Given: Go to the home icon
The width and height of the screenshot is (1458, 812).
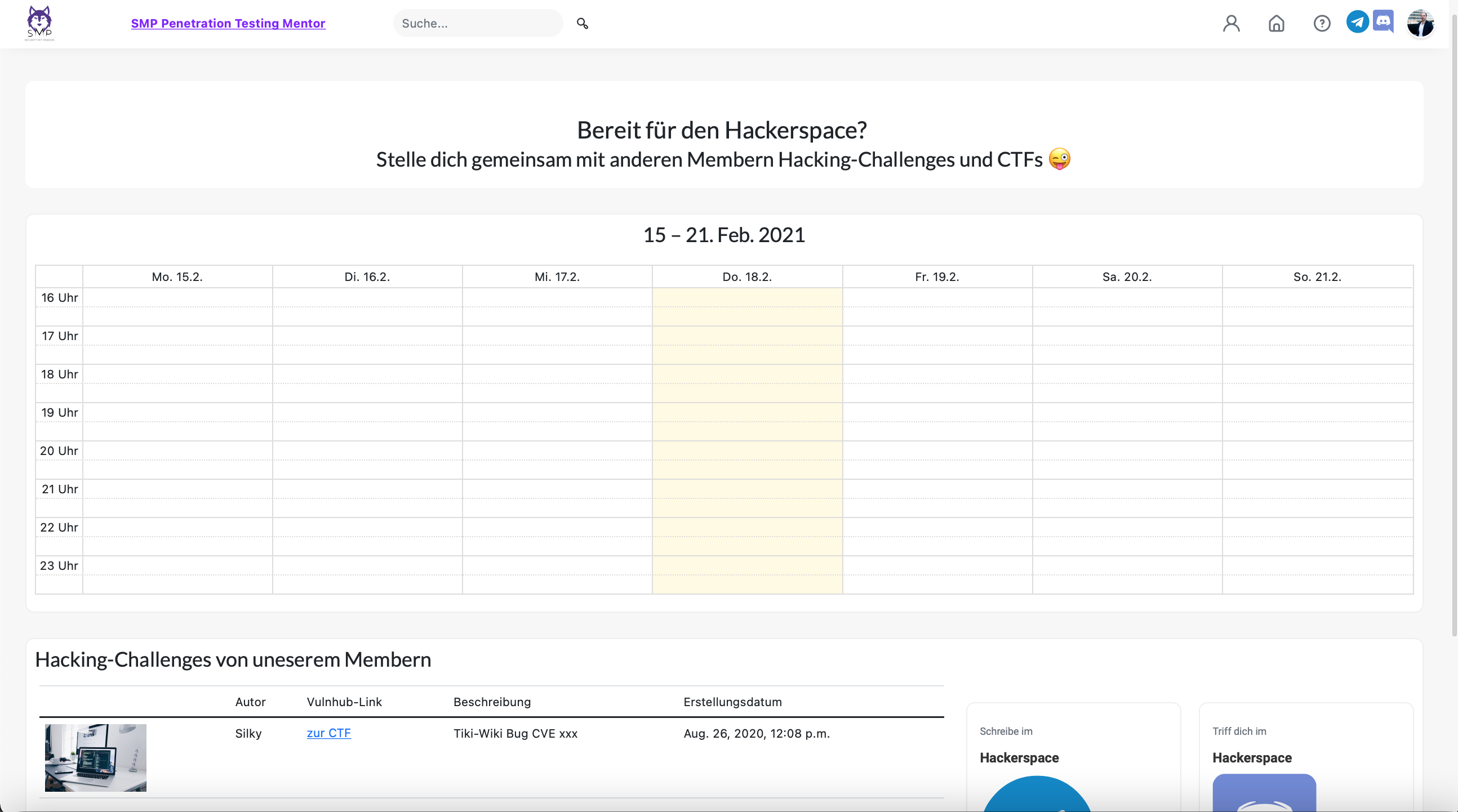Looking at the screenshot, I should tap(1277, 23).
